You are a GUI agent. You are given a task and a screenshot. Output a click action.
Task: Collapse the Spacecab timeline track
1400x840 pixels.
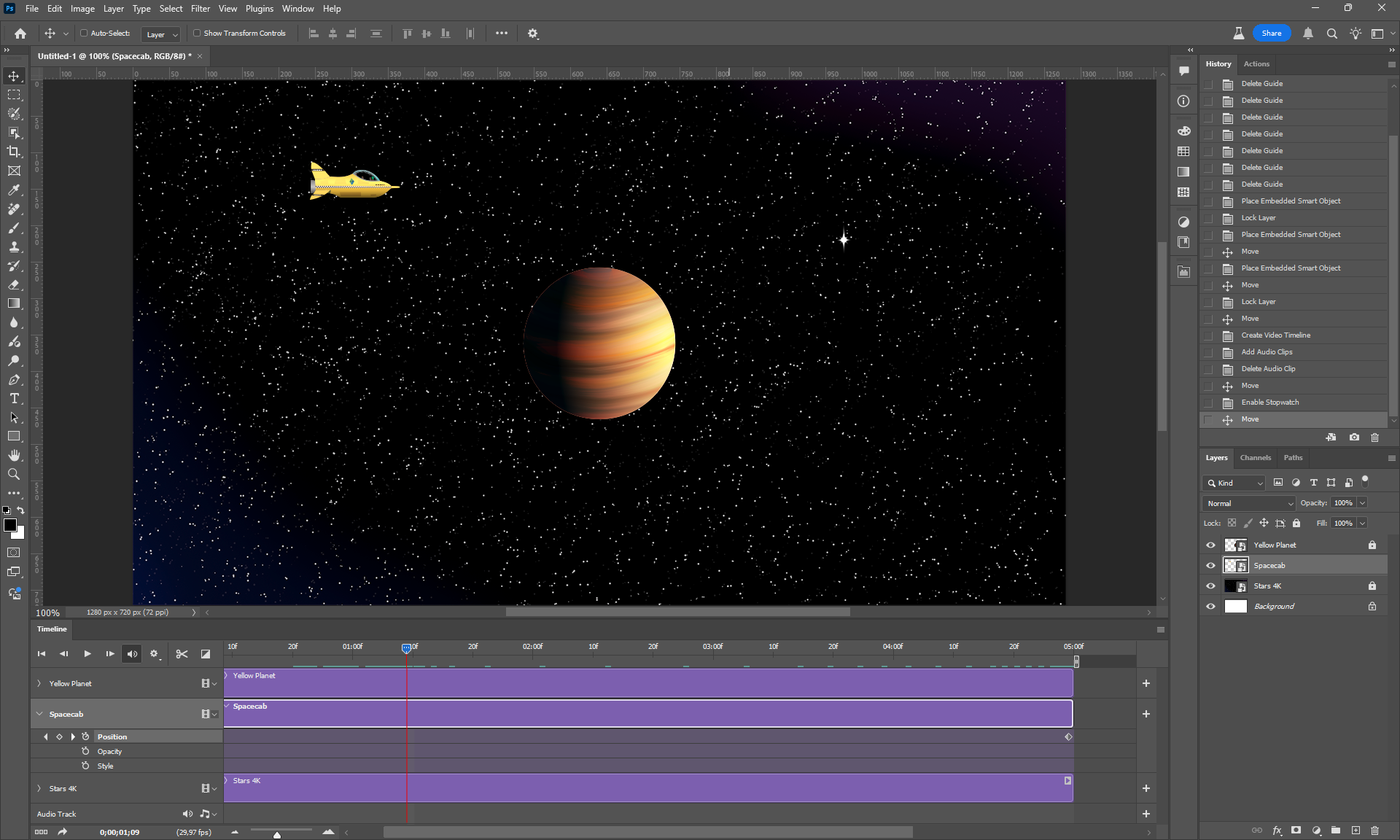(39, 714)
